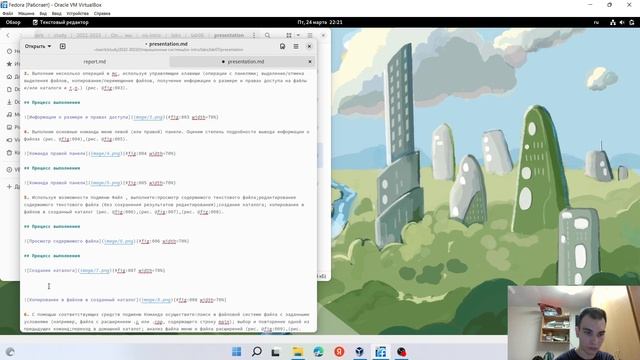Open Windows Start menu
The width and height of the screenshot is (640, 360).
pyautogui.click(x=236, y=351)
